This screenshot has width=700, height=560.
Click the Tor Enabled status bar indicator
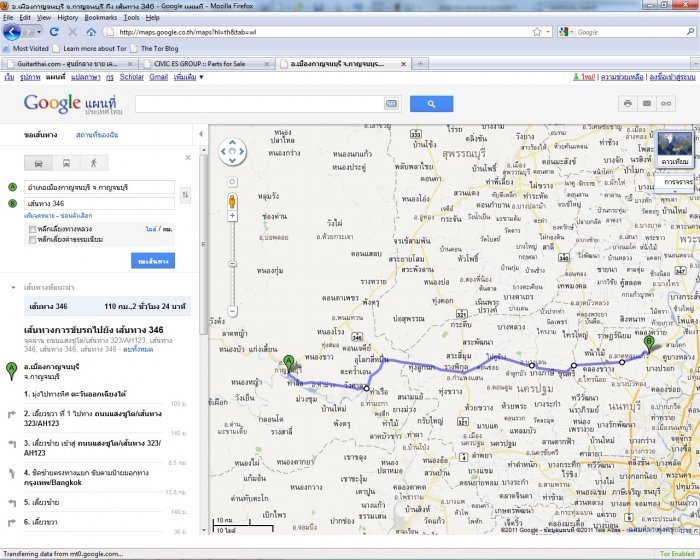click(677, 554)
